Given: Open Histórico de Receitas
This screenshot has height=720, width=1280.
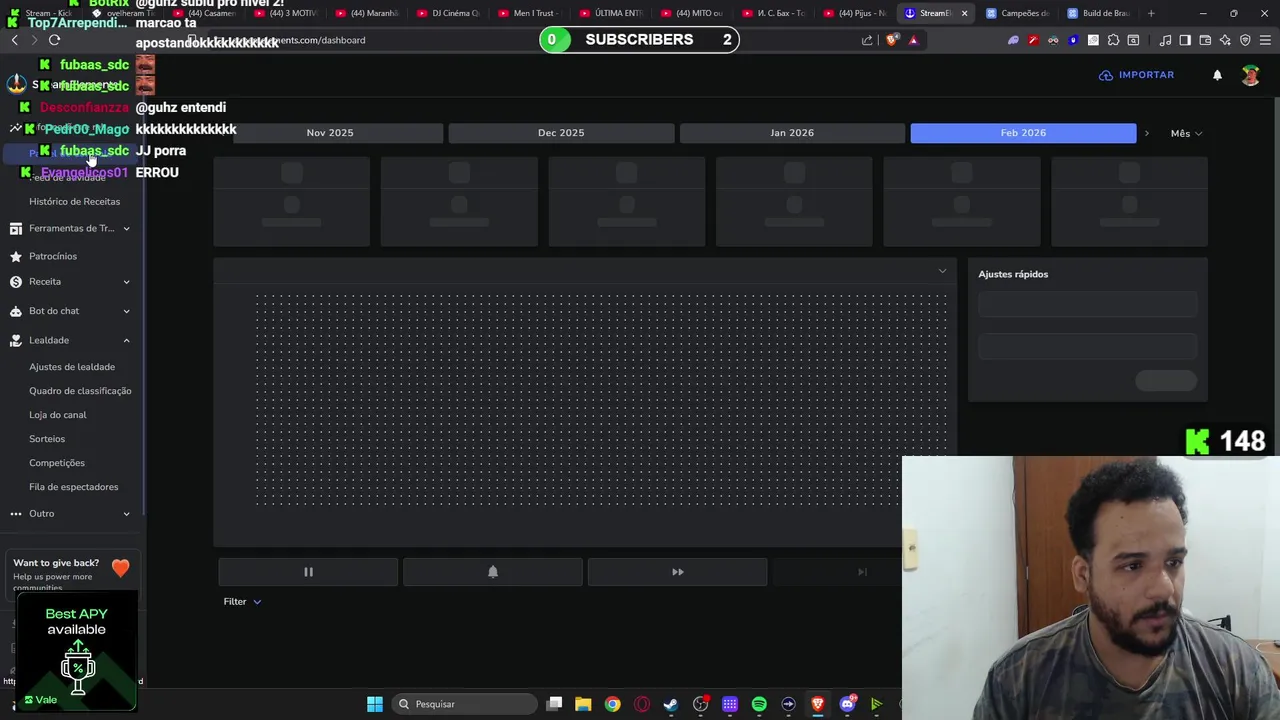Looking at the screenshot, I should (x=74, y=201).
